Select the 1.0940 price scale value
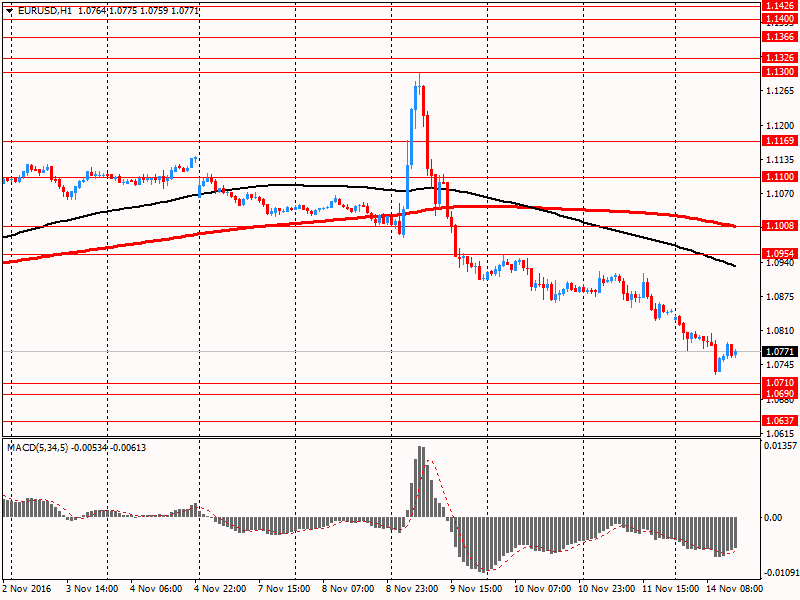 780,263
